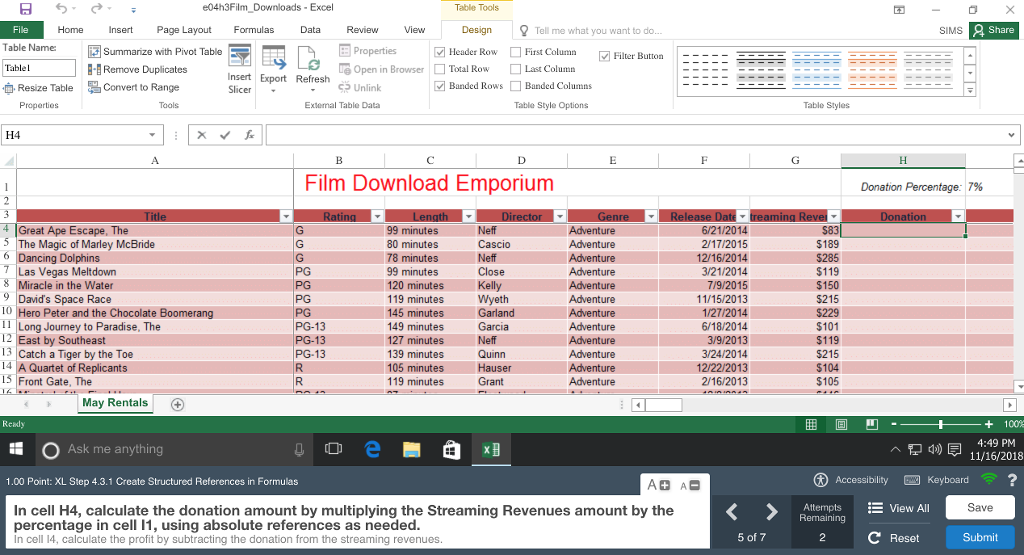Click the Save floppy disk icon
The width and height of the screenshot is (1024, 555).
pyautogui.click(x=25, y=8)
